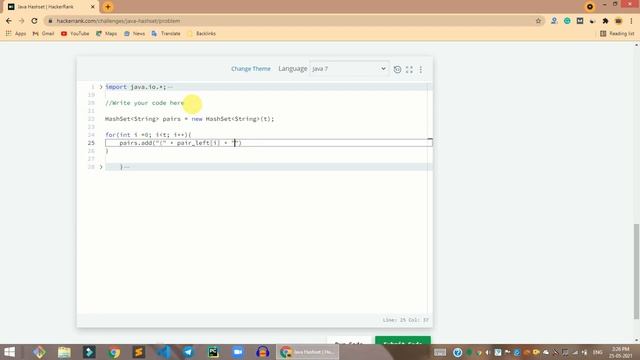Viewport: 640px width, 360px height.
Task: Open the Chrome three-dot menu
Action: pyautogui.click(x=631, y=21)
